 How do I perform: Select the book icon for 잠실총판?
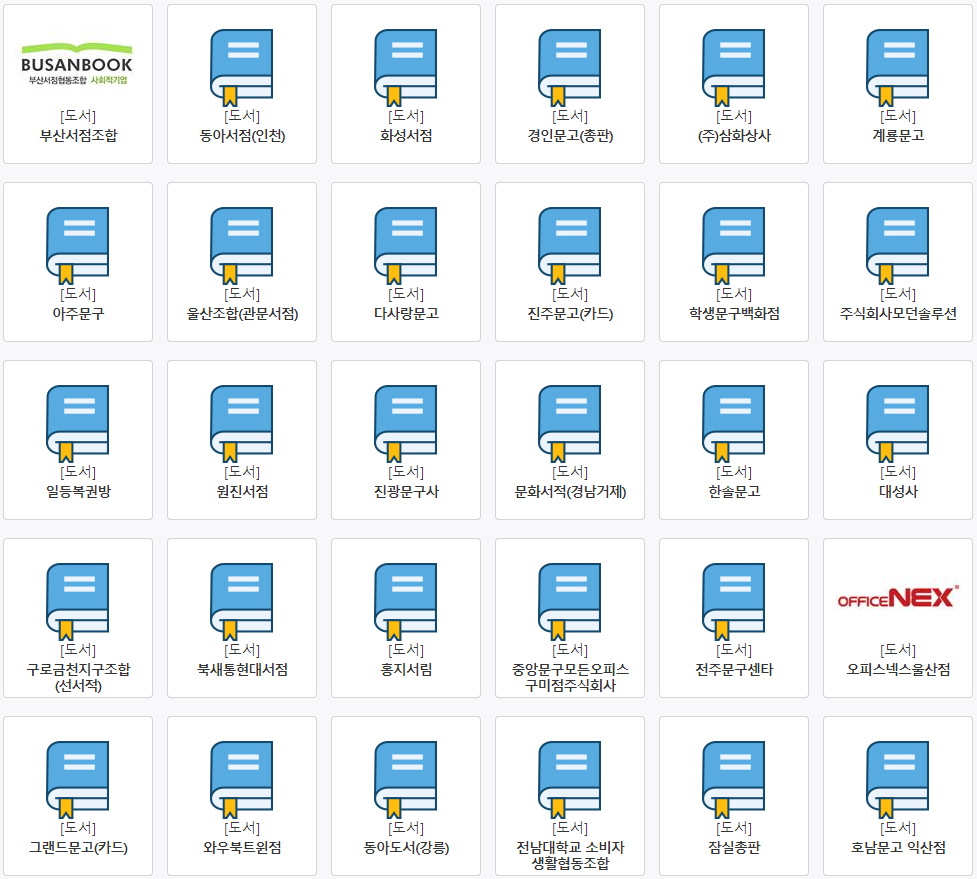coord(733,780)
